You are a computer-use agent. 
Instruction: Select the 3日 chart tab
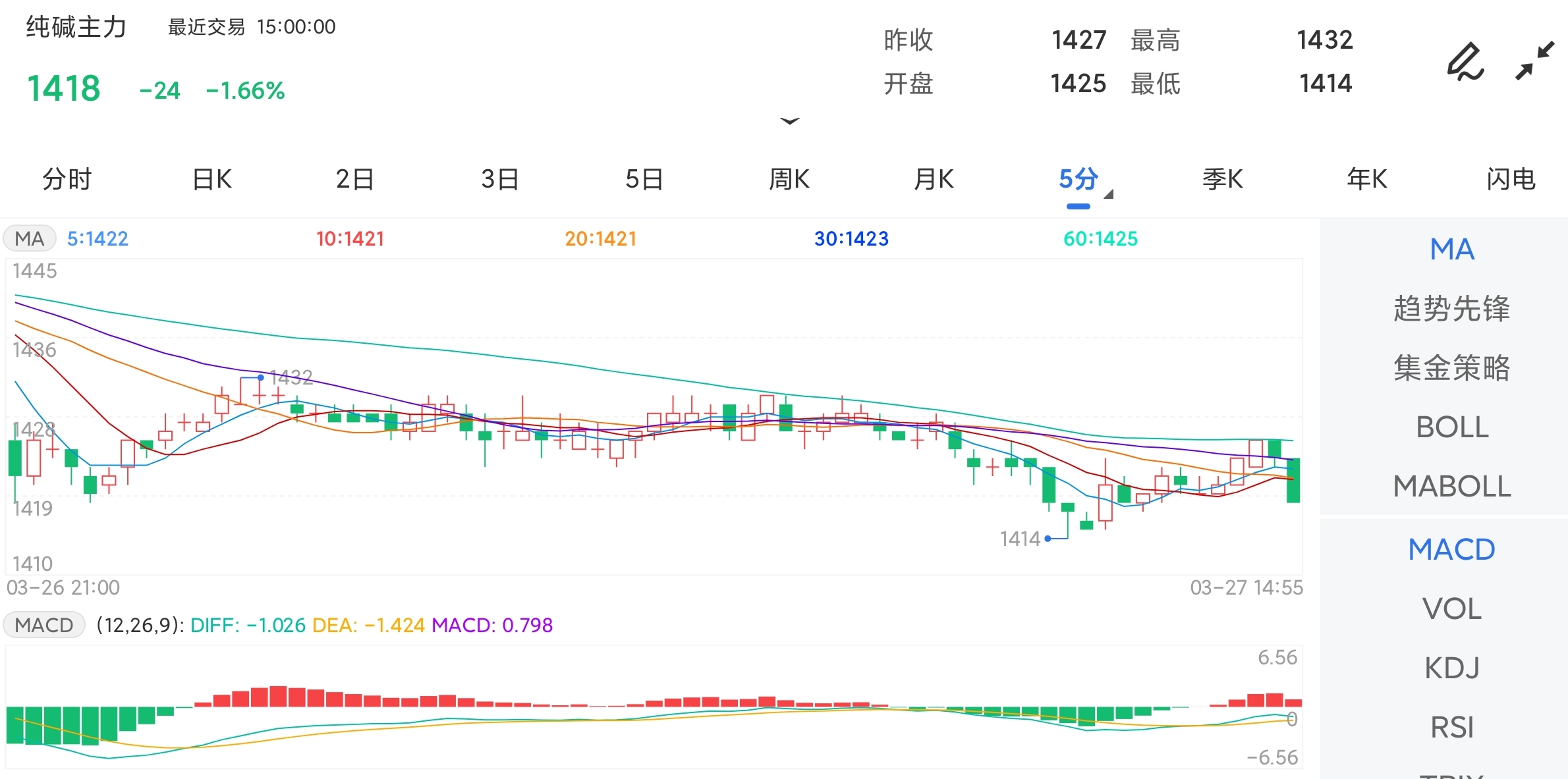(x=500, y=179)
